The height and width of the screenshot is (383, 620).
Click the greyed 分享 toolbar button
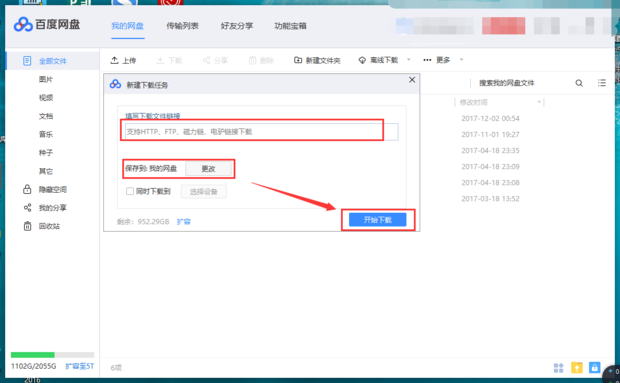pos(215,60)
